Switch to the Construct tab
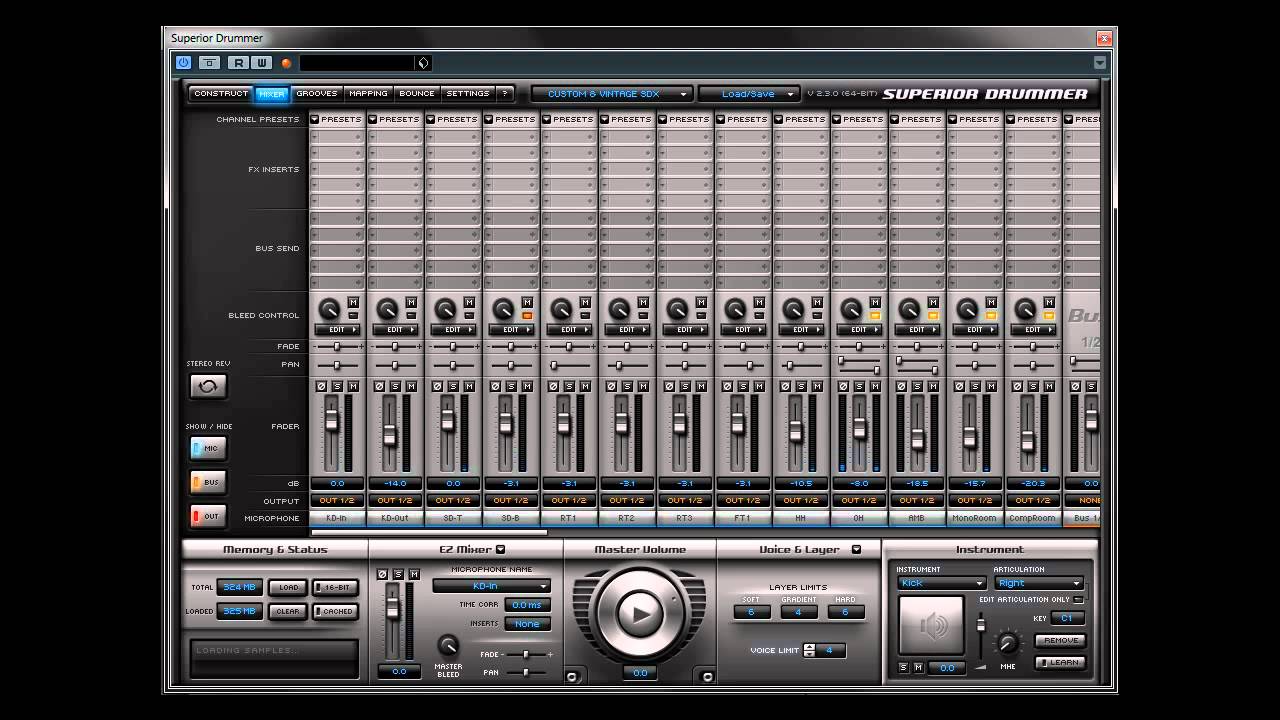This screenshot has width=1280, height=720. (x=221, y=94)
